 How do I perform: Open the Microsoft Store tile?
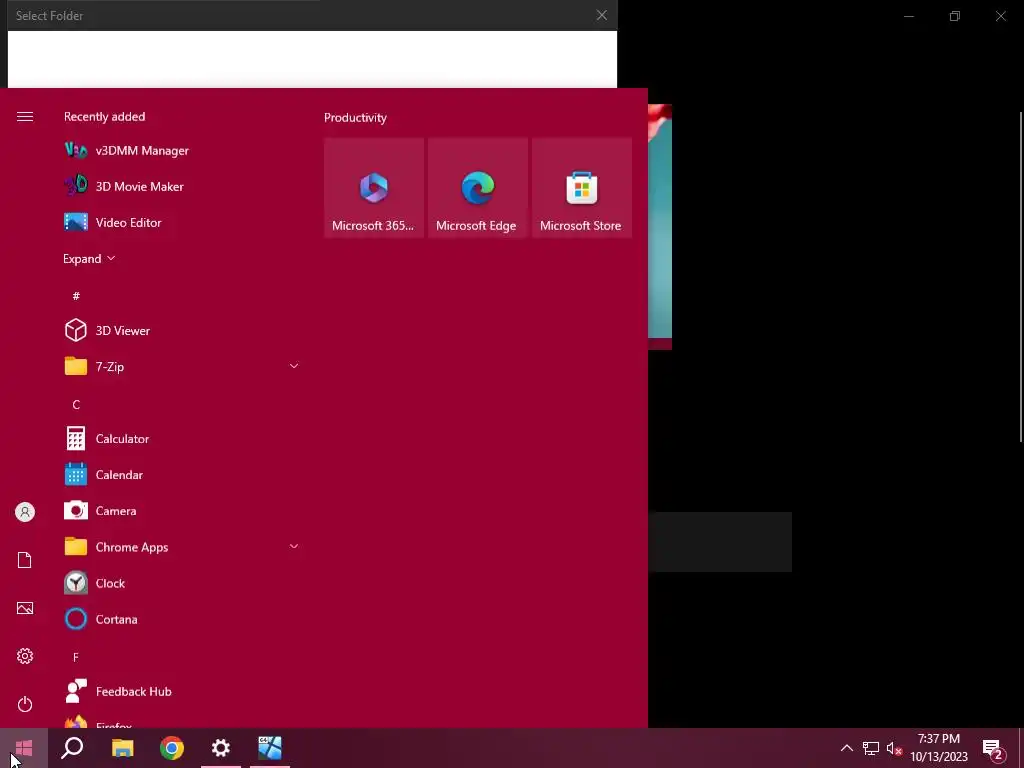tap(582, 188)
